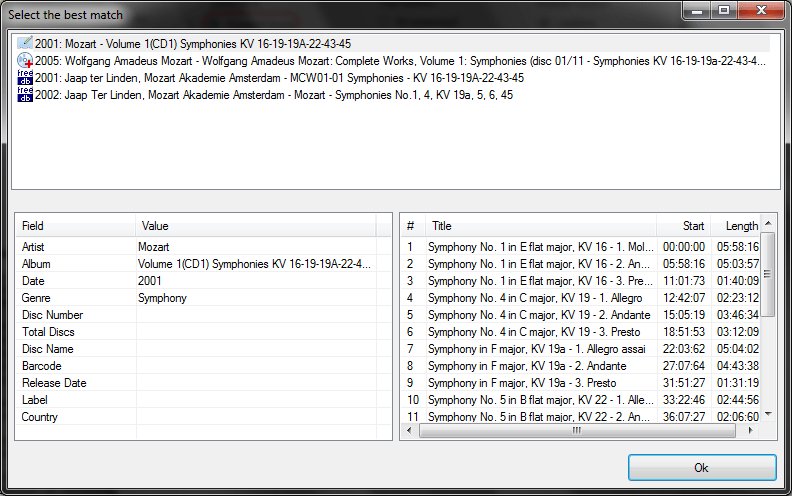Click the Ok button
Image resolution: width=792 pixels, height=496 pixels.
702,468
